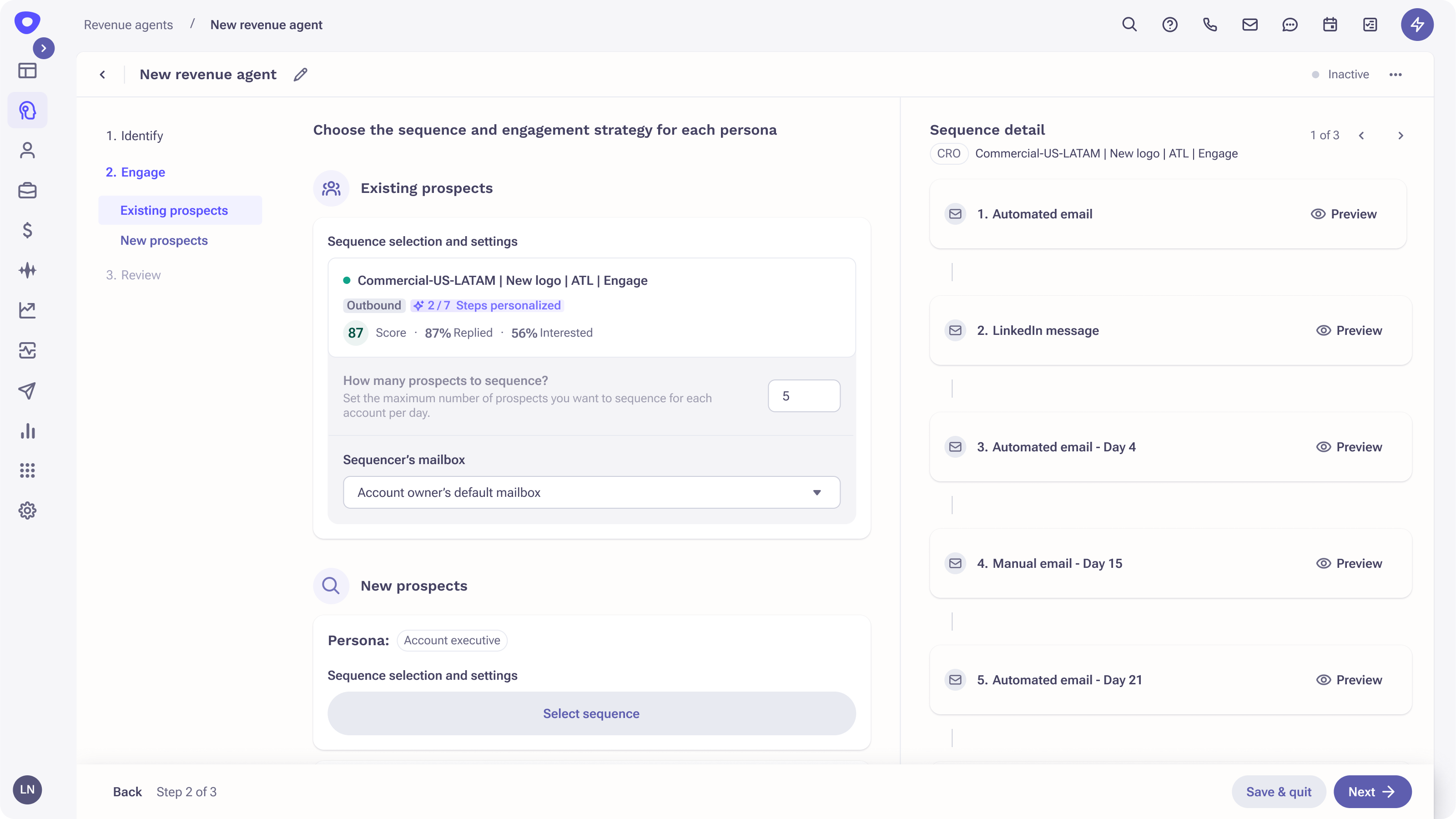Open the dollar sign deals icon in sidebar
The image size is (1456, 819).
[27, 230]
